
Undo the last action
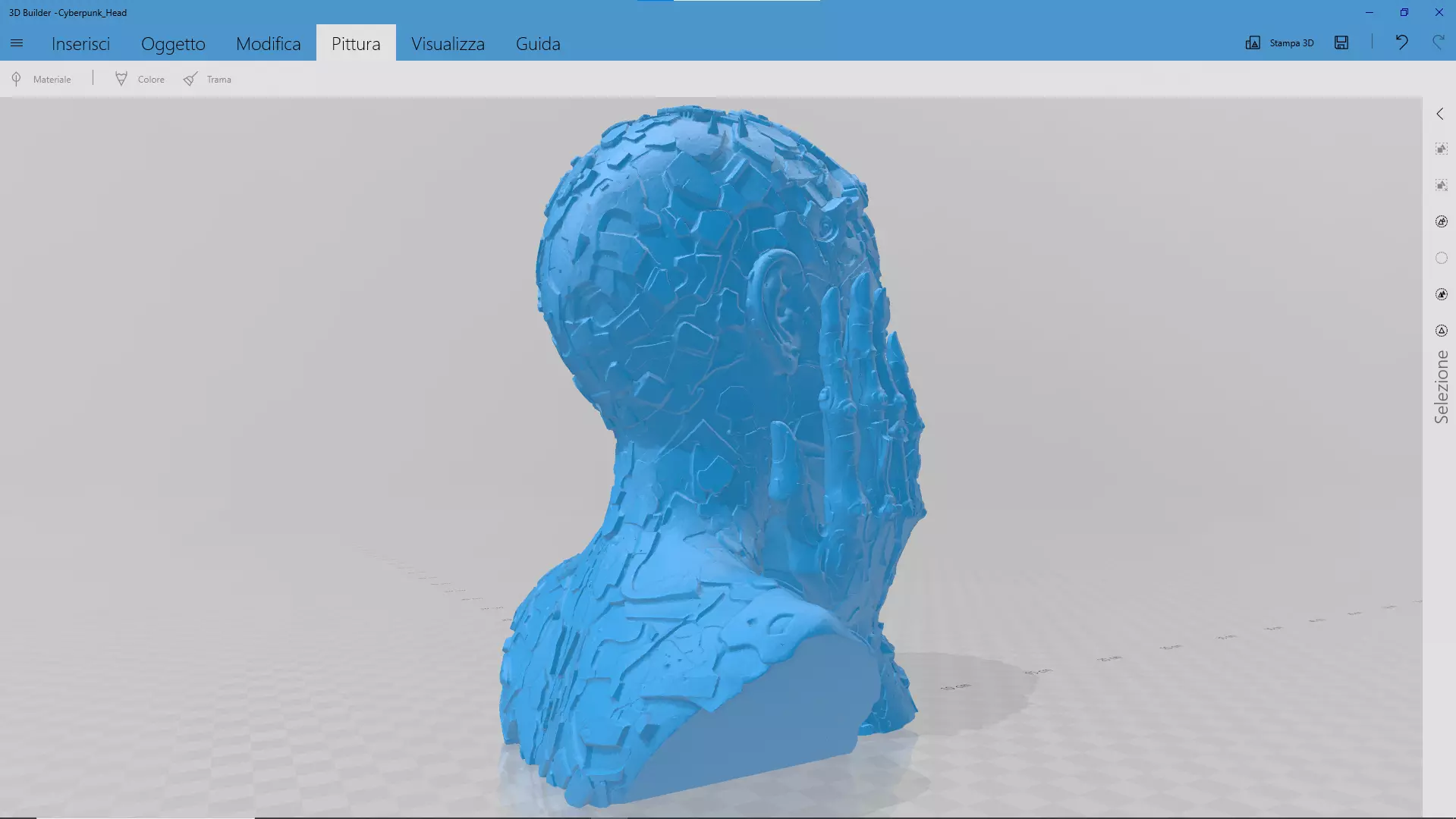(x=1401, y=42)
